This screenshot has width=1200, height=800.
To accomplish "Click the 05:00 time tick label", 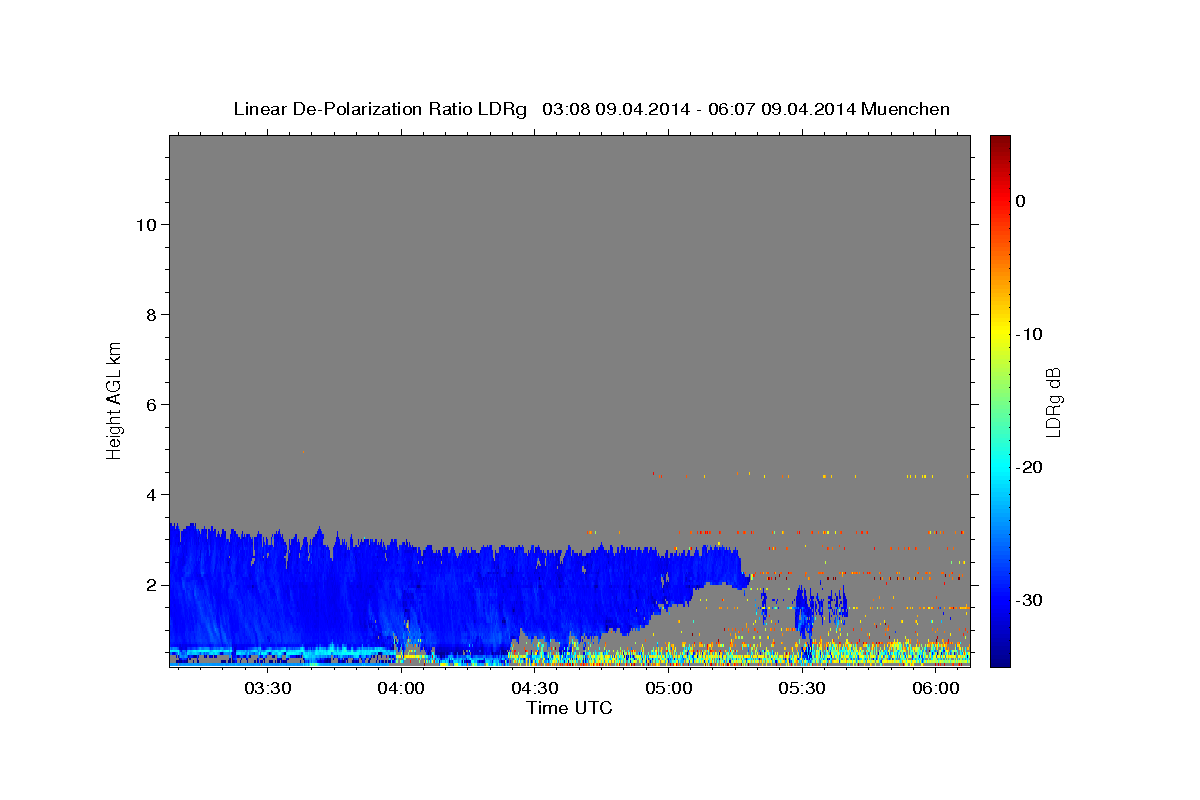I will click(x=668, y=688).
